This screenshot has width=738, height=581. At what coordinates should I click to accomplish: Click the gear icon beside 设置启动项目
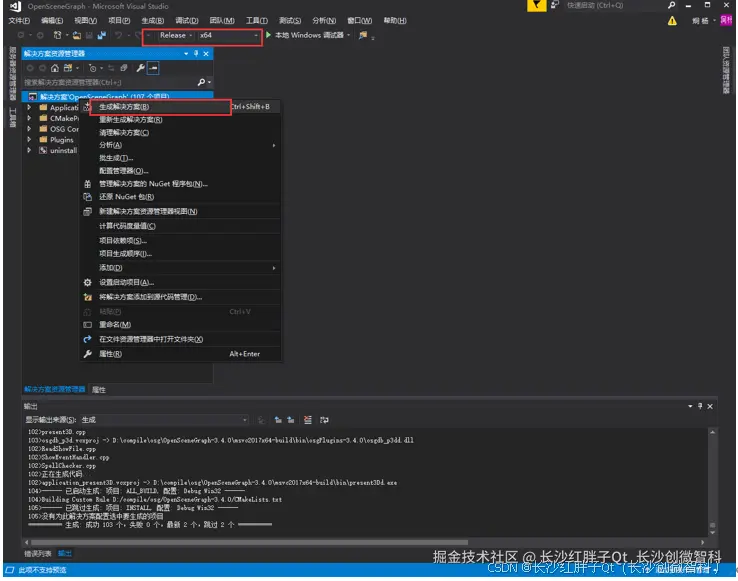[x=88, y=282]
